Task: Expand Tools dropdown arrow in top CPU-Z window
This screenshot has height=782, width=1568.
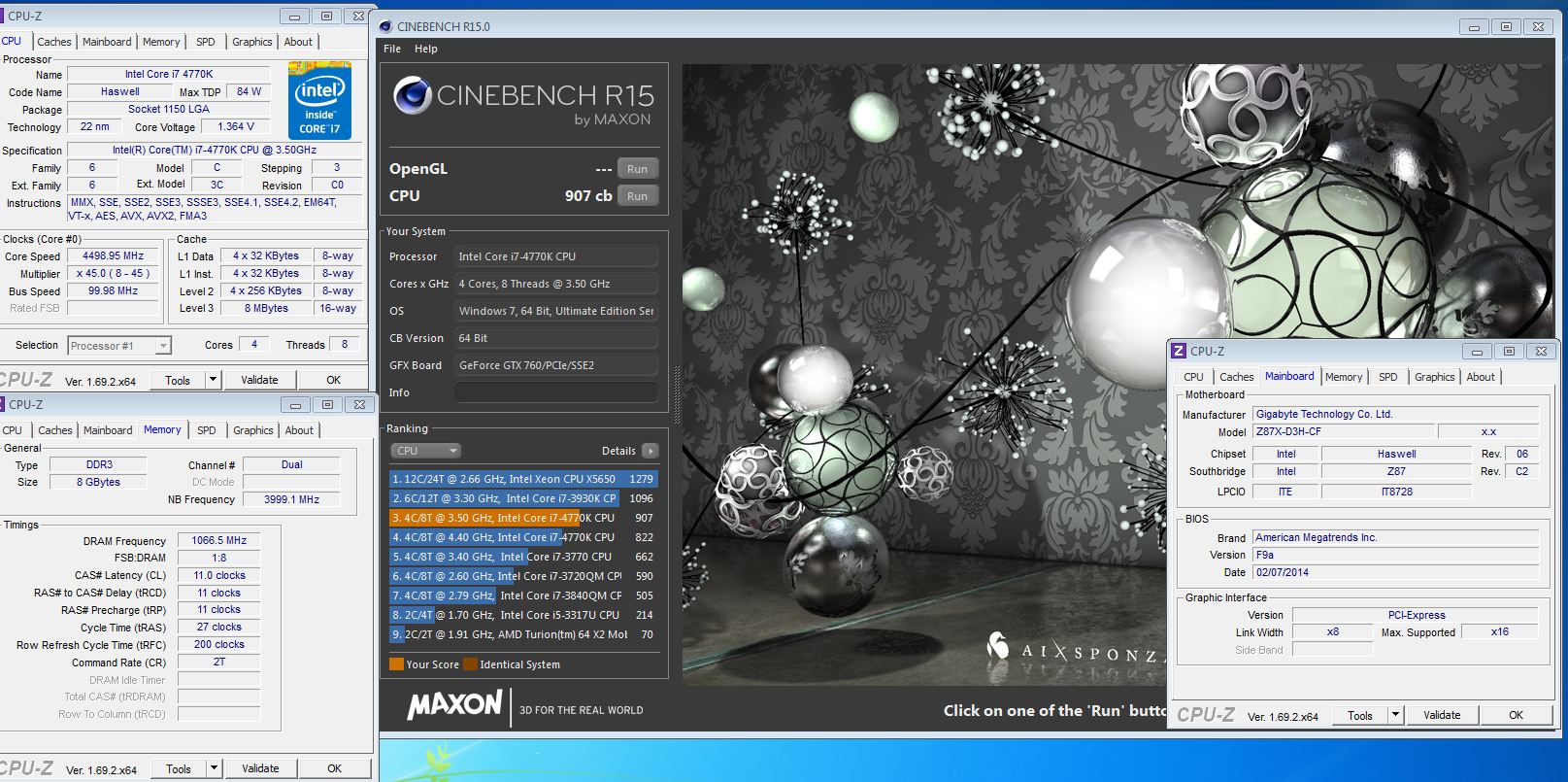Action: (x=214, y=380)
